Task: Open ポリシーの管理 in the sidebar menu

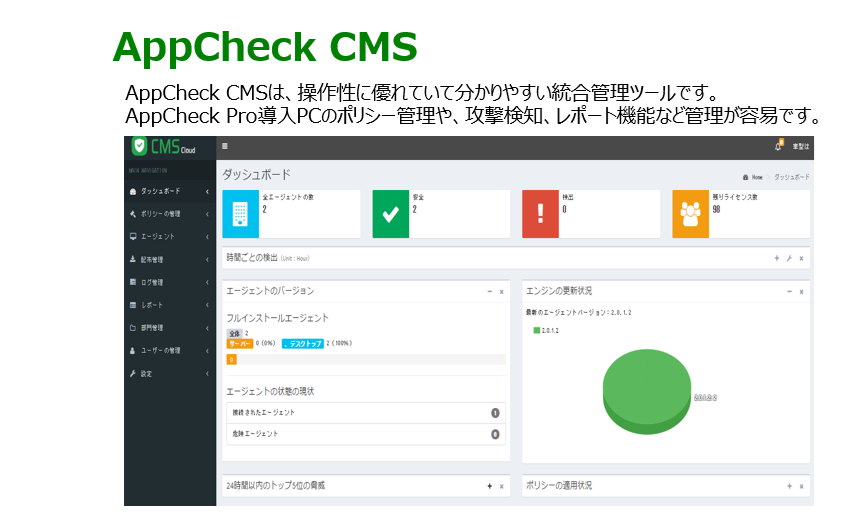Action: pos(170,214)
